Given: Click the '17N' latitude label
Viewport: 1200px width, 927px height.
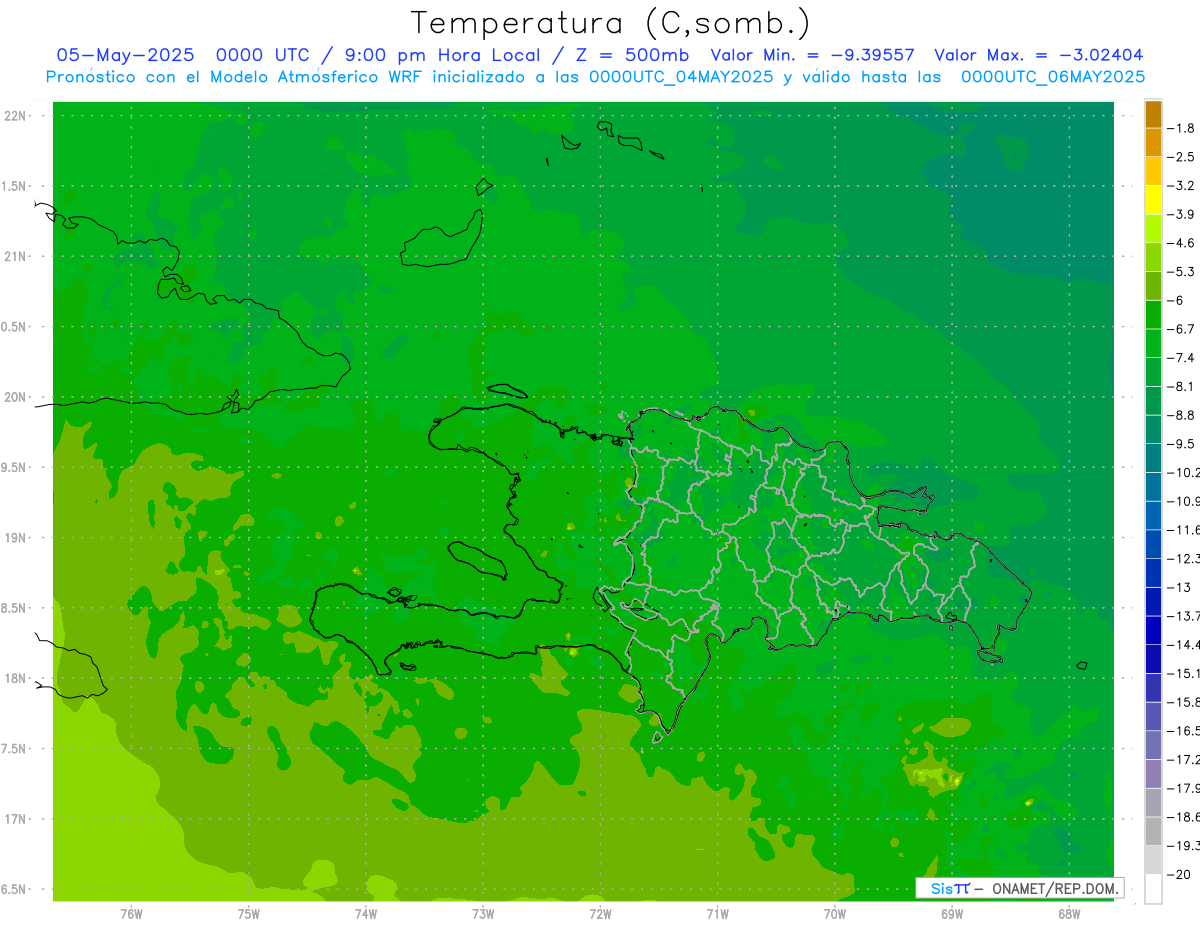Looking at the screenshot, I should tap(17, 819).
